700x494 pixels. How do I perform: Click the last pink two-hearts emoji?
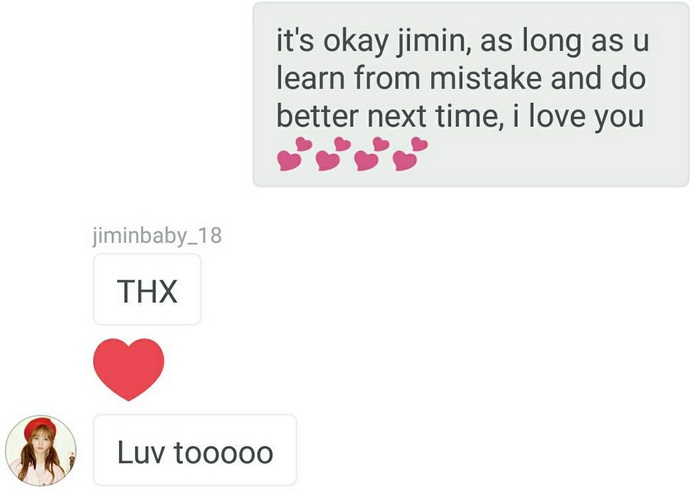[x=411, y=154]
